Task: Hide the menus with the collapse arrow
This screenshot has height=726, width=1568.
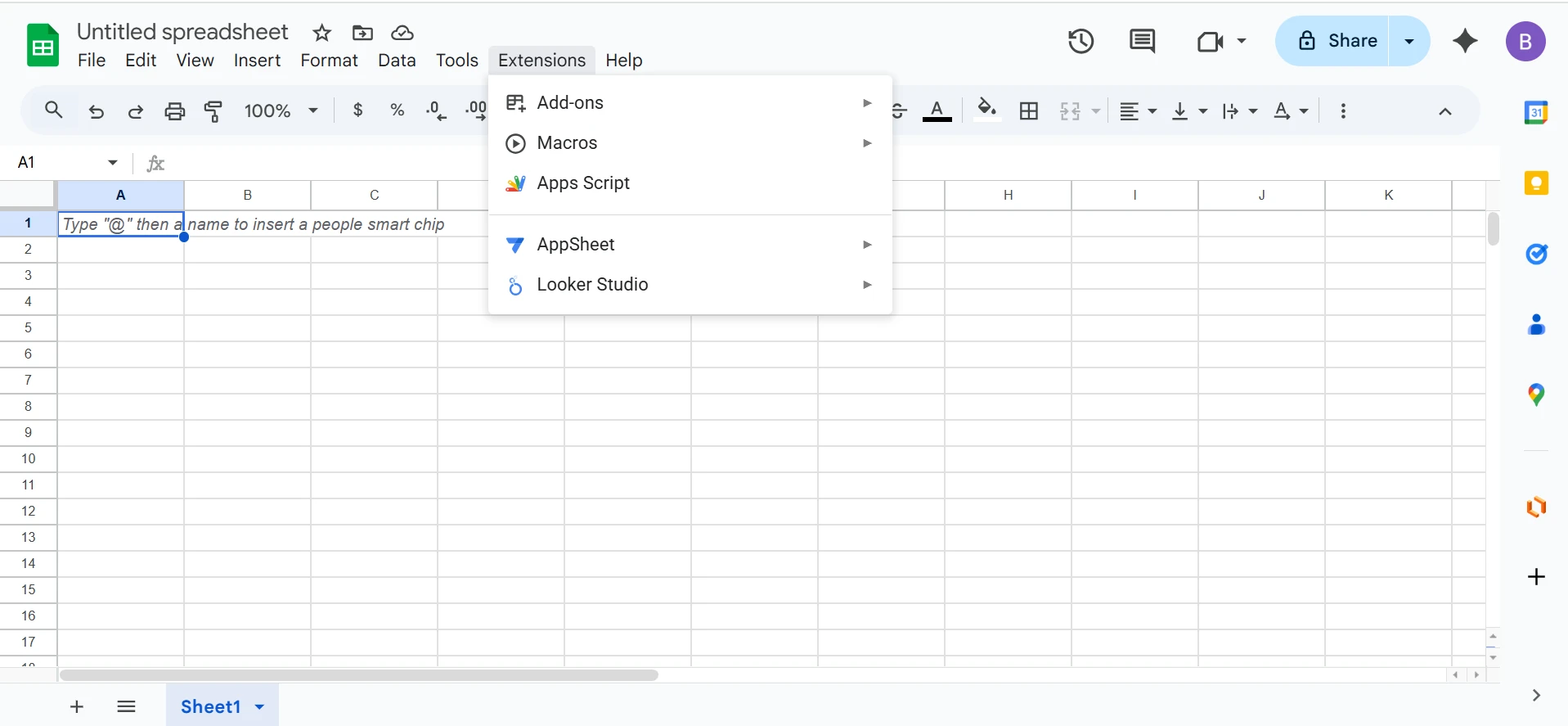Action: [x=1444, y=111]
